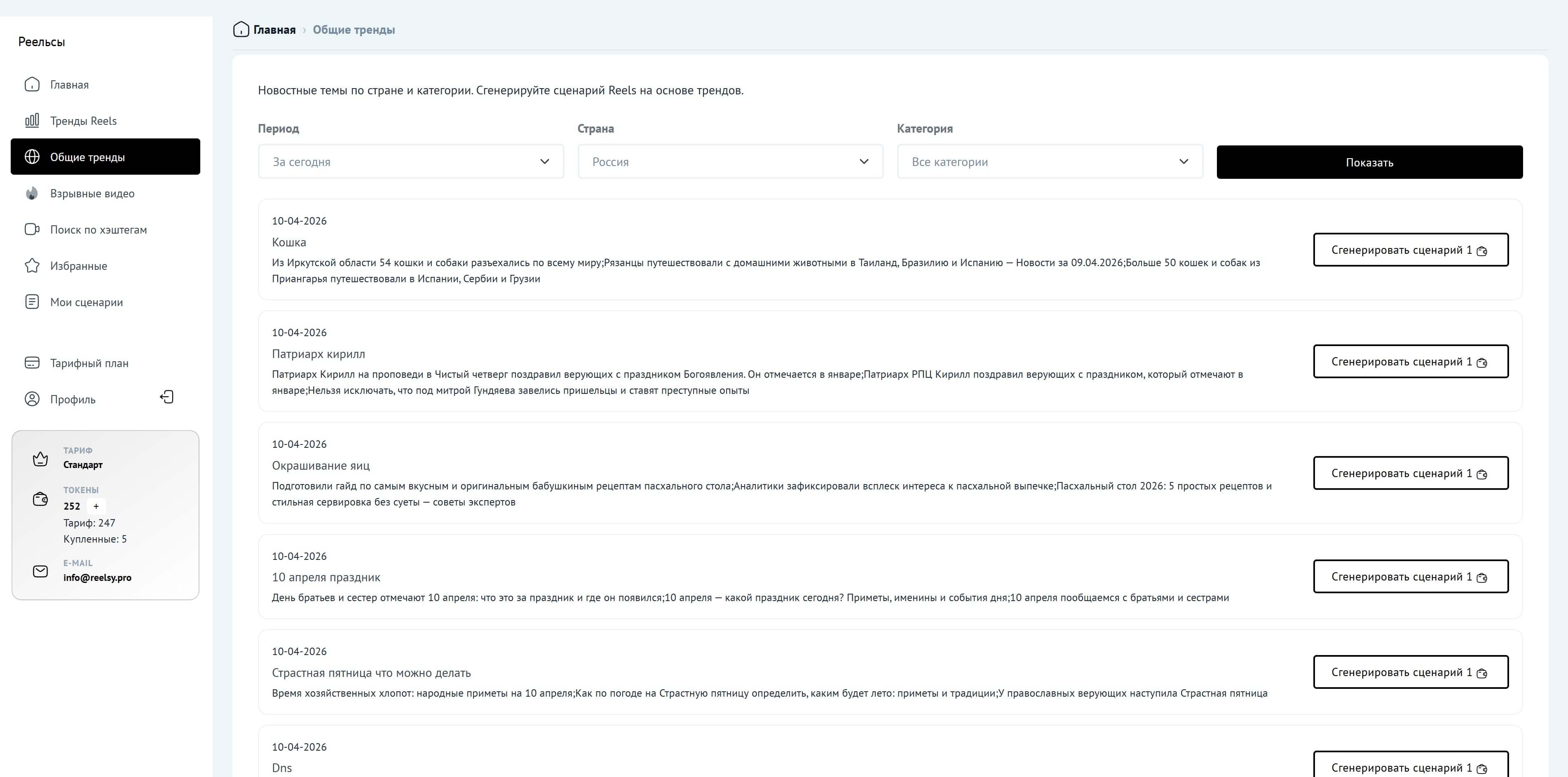
Task: Open the Страна dropdown set to Россия
Action: (730, 162)
